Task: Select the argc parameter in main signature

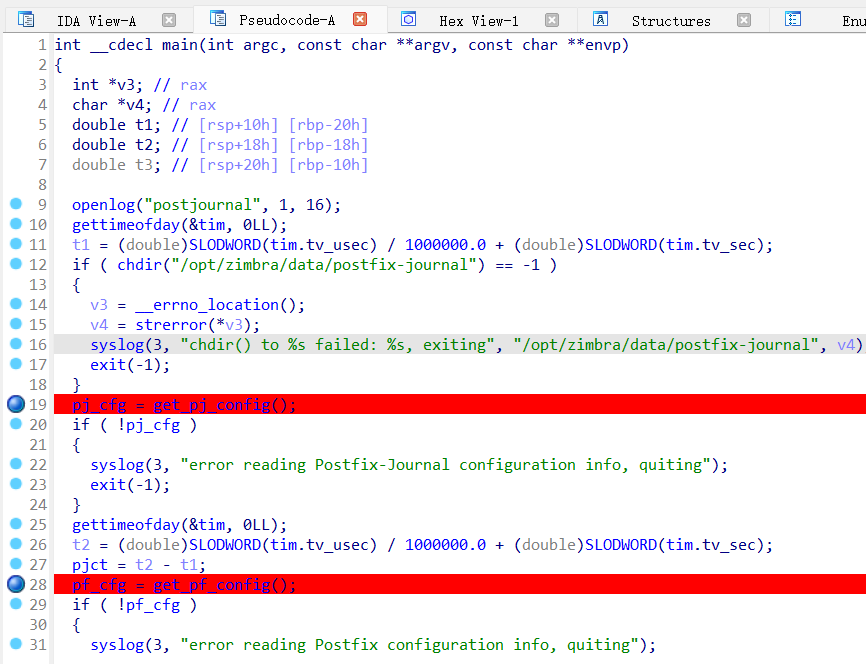Action: pyautogui.click(x=261, y=46)
